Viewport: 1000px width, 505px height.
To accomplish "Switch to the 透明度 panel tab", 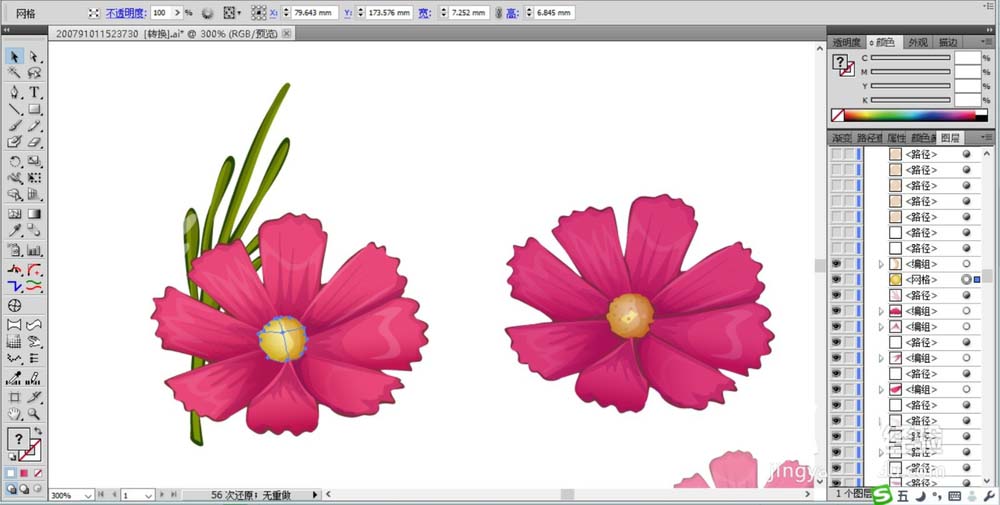I will click(x=847, y=43).
